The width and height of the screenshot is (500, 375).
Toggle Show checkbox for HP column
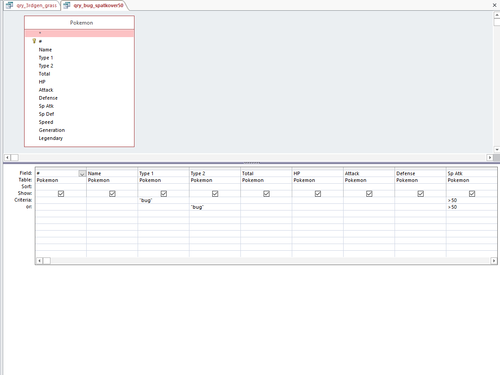[x=318, y=194]
